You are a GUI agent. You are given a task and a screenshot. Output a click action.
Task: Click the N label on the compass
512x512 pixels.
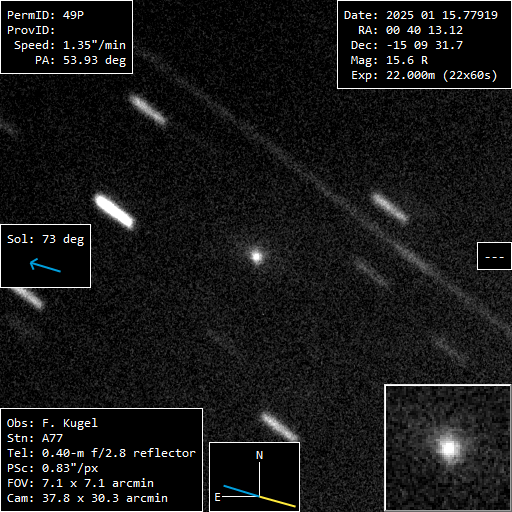[x=259, y=455]
